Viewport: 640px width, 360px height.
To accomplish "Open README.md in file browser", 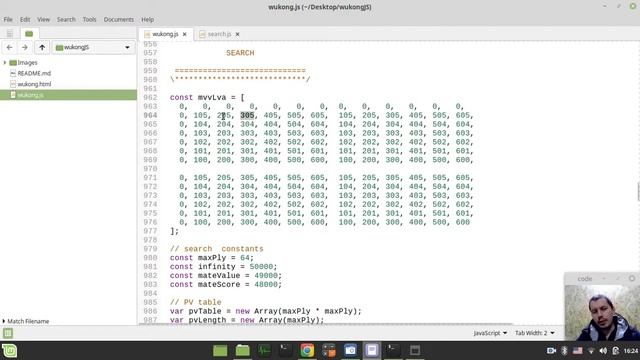I will (x=34, y=73).
